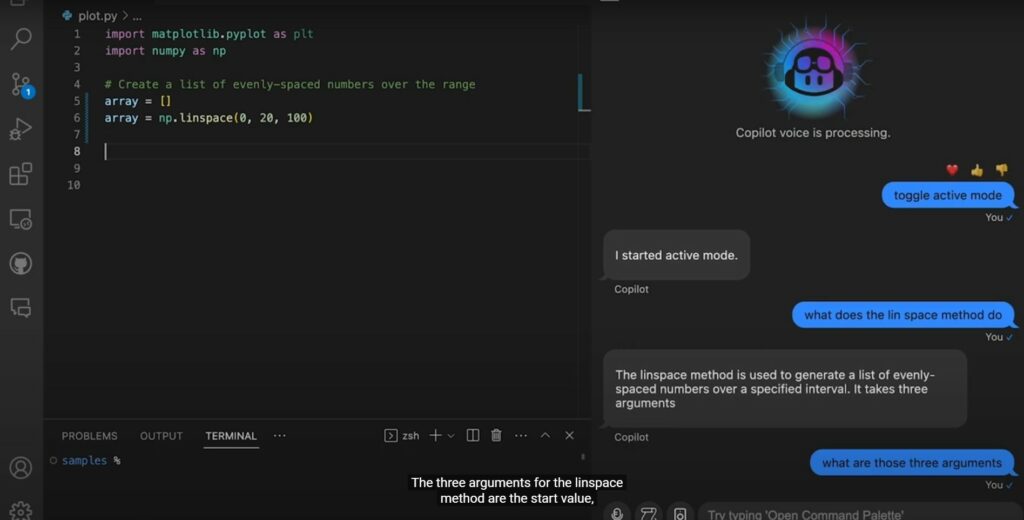The width and height of the screenshot is (1024, 520).
Task: Click the Copilot voice avatar icon
Action: tap(814, 70)
